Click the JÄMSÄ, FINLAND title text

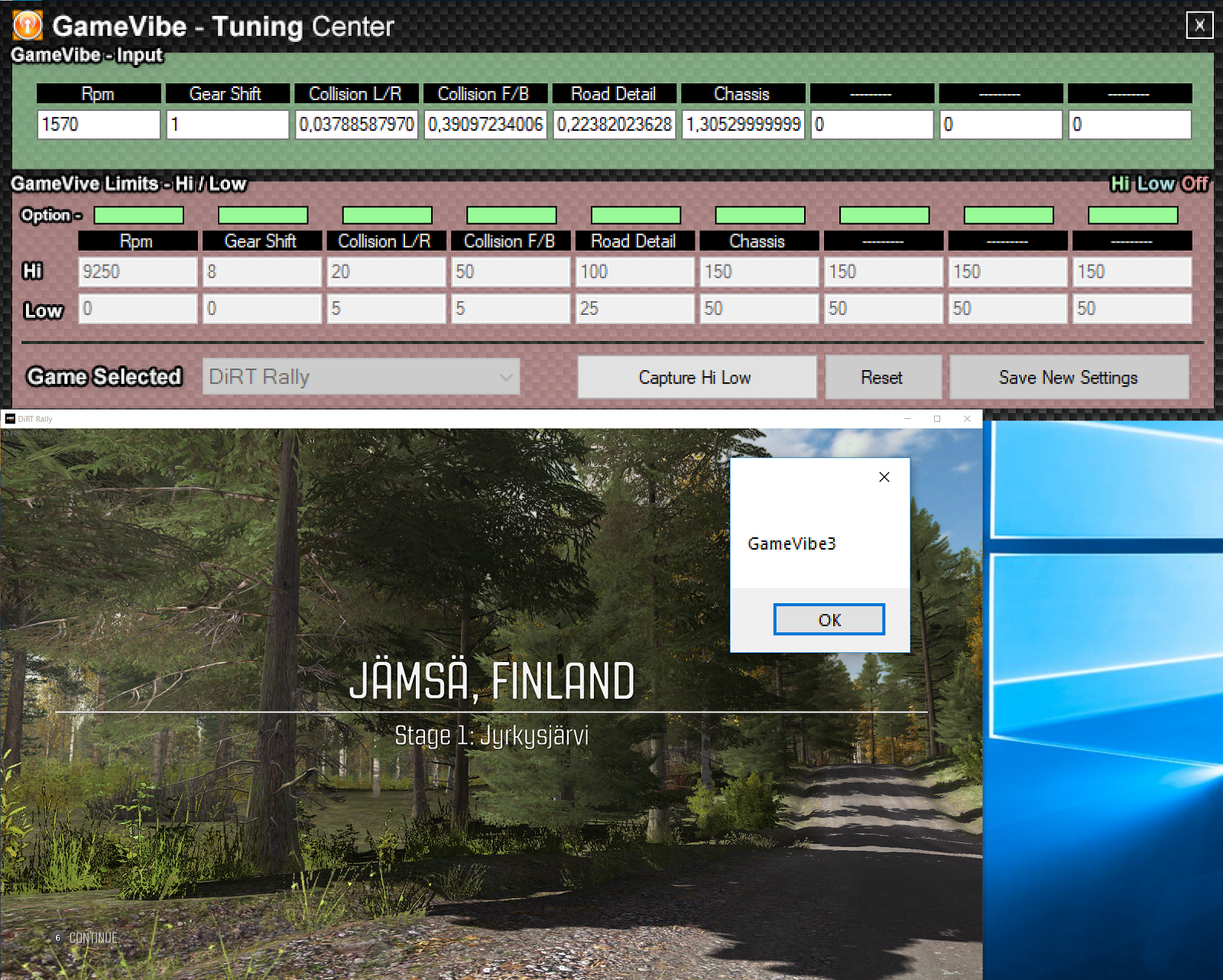point(492,681)
